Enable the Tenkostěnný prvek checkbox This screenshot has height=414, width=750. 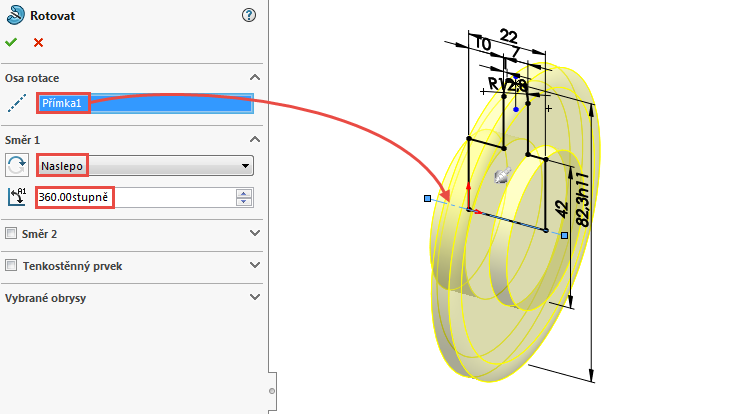coord(11,265)
